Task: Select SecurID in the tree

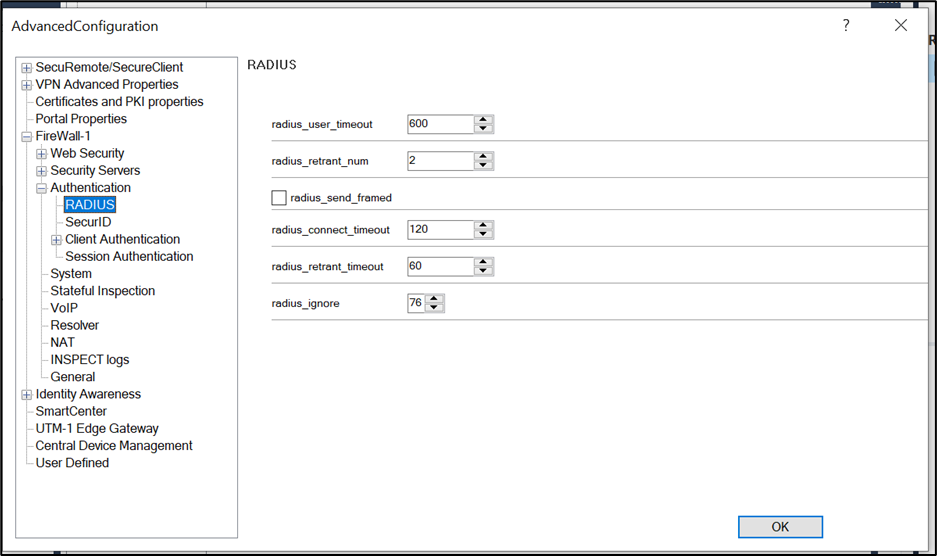Action: pyautogui.click(x=88, y=222)
